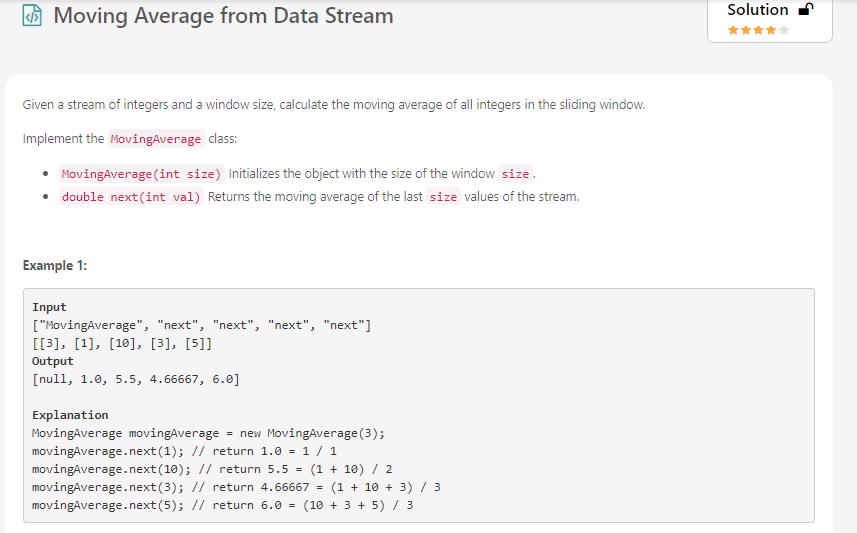Click the 'size' code tag in the second bullet
Image resolution: width=857 pixels, height=533 pixels.
click(443, 197)
